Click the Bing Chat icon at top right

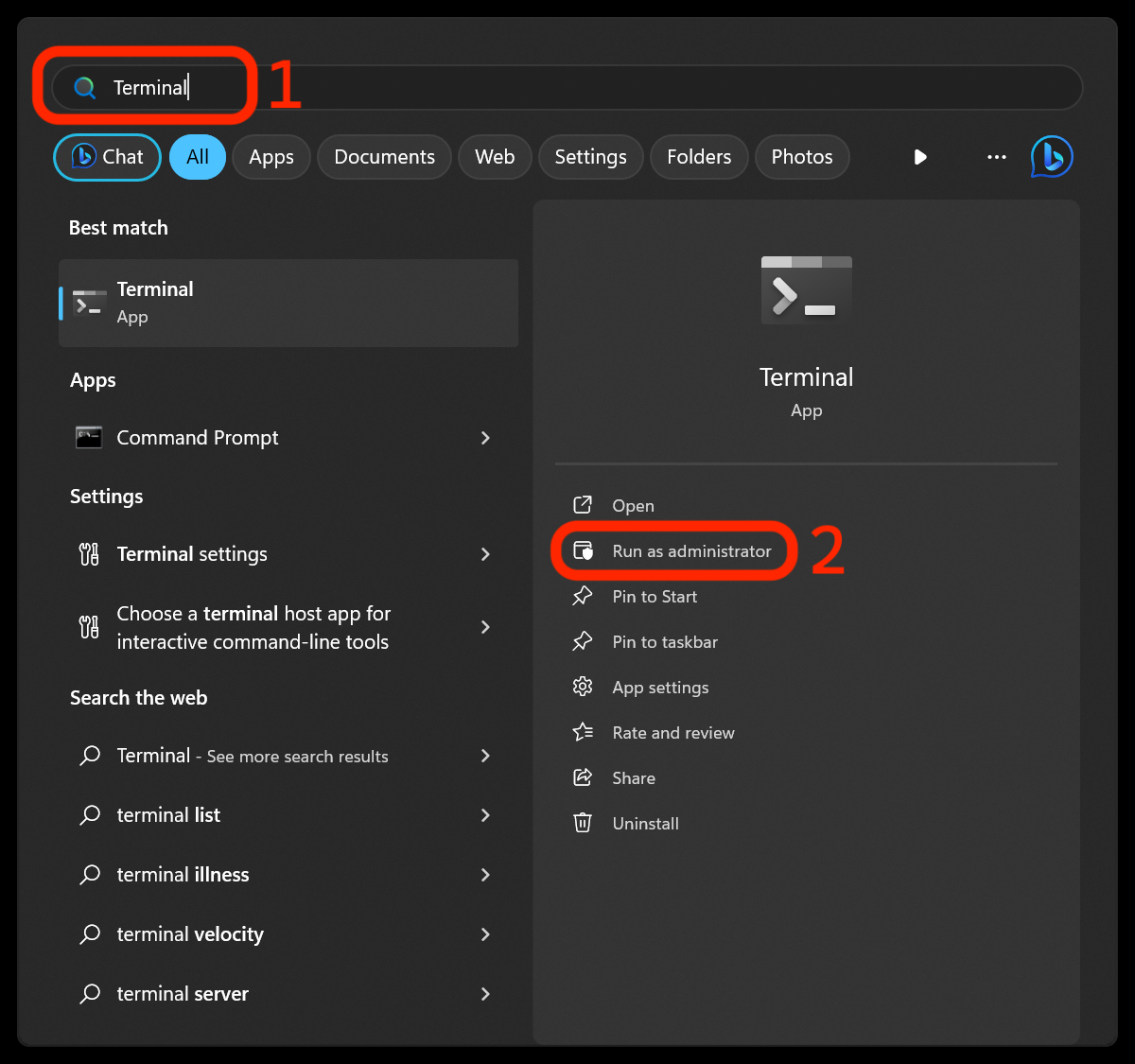coord(1051,157)
